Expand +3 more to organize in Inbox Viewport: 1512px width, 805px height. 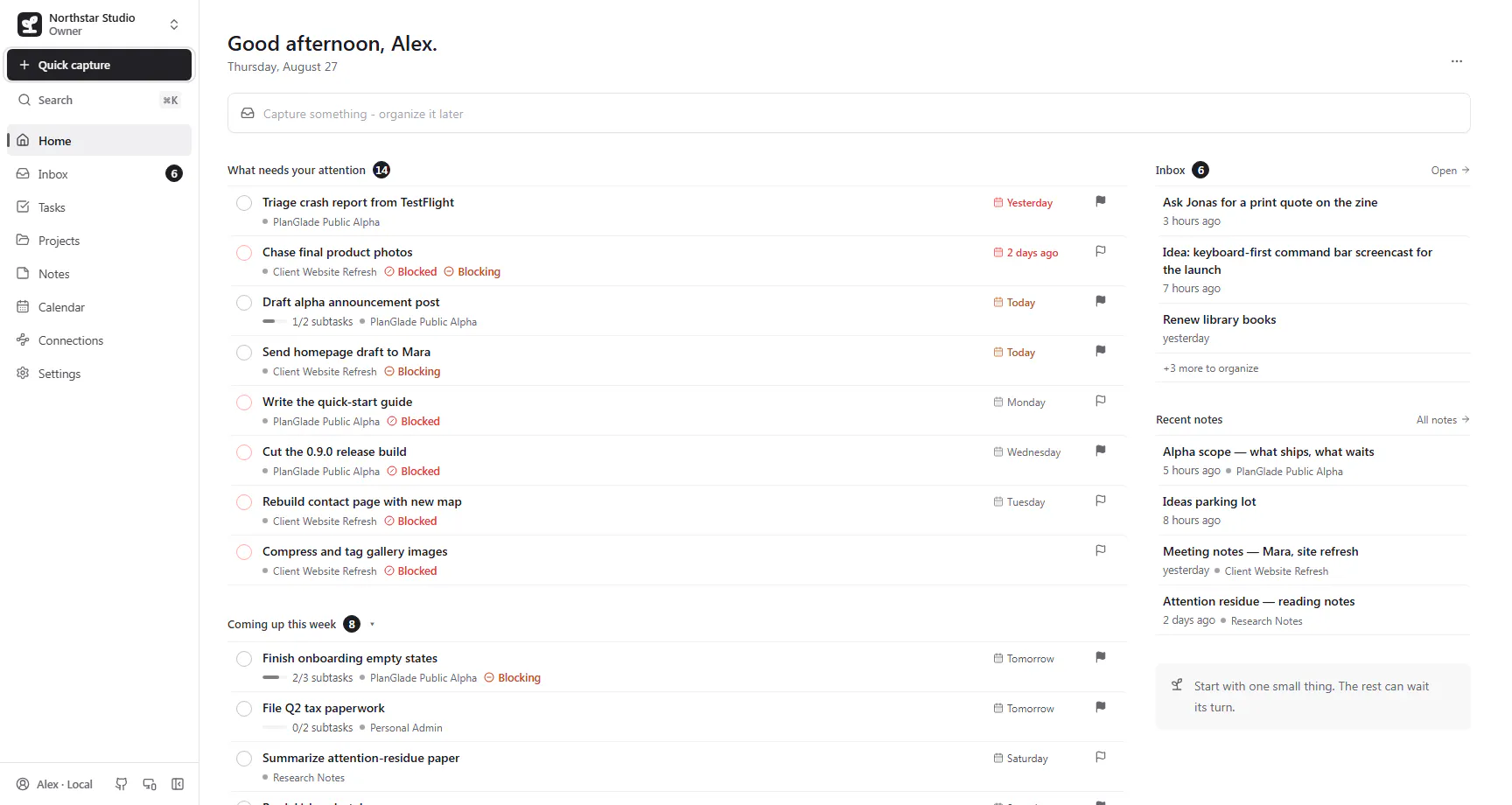(1211, 368)
